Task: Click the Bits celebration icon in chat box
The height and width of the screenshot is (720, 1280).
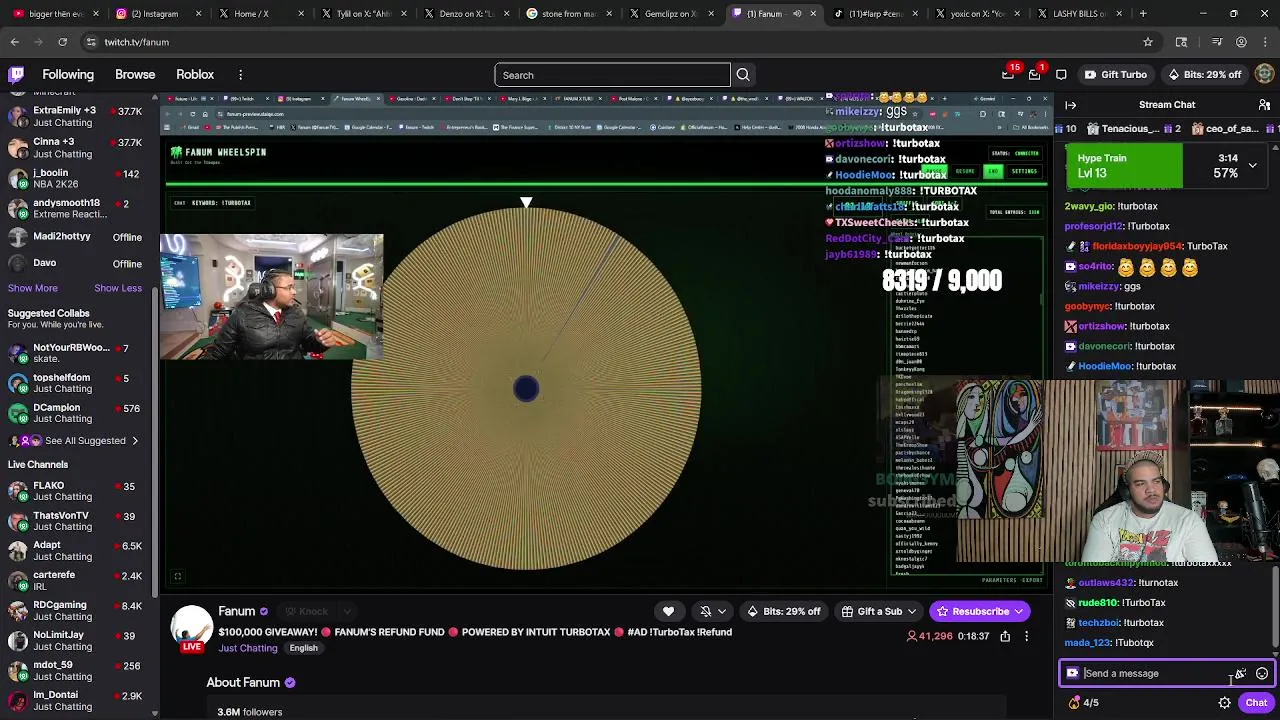Action: (x=1241, y=674)
